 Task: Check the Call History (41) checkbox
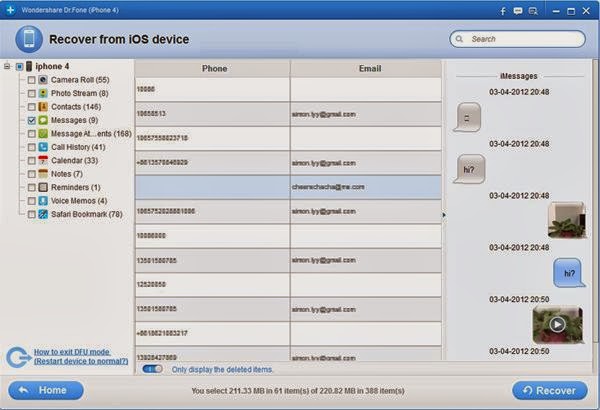click(31, 147)
